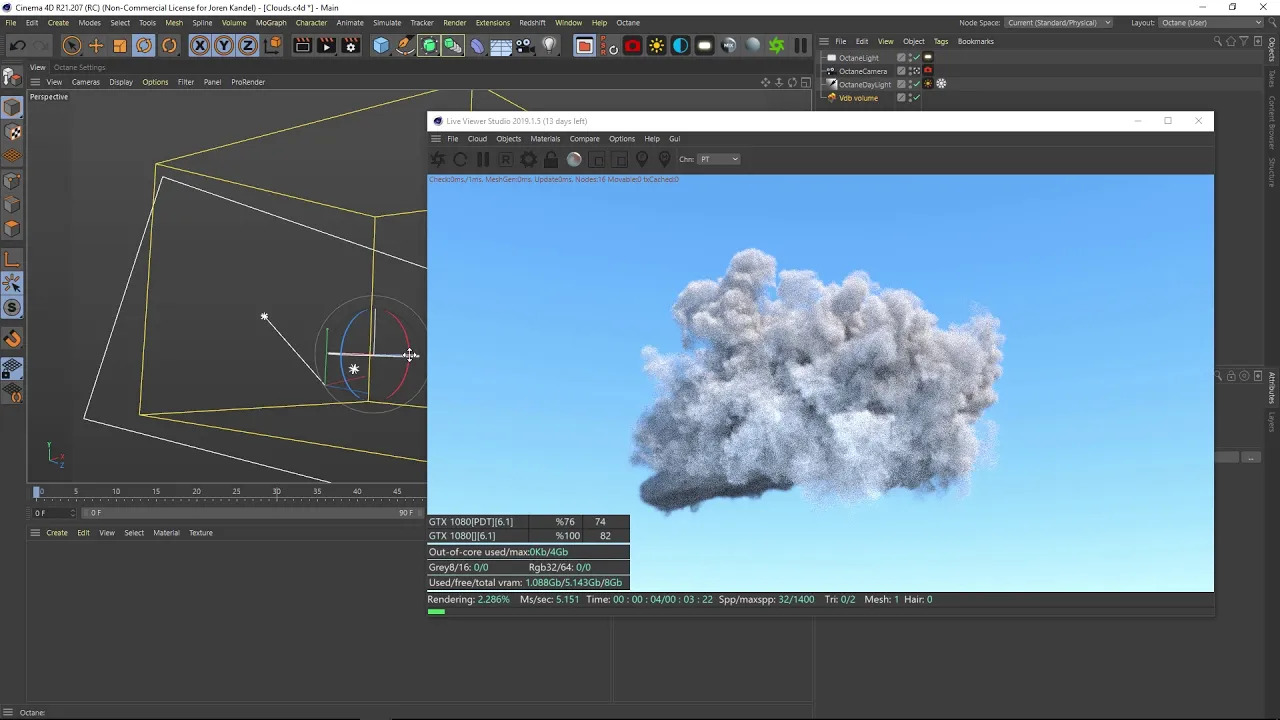The image size is (1280, 720).
Task: Open the MoGraph menu
Action: [270, 22]
